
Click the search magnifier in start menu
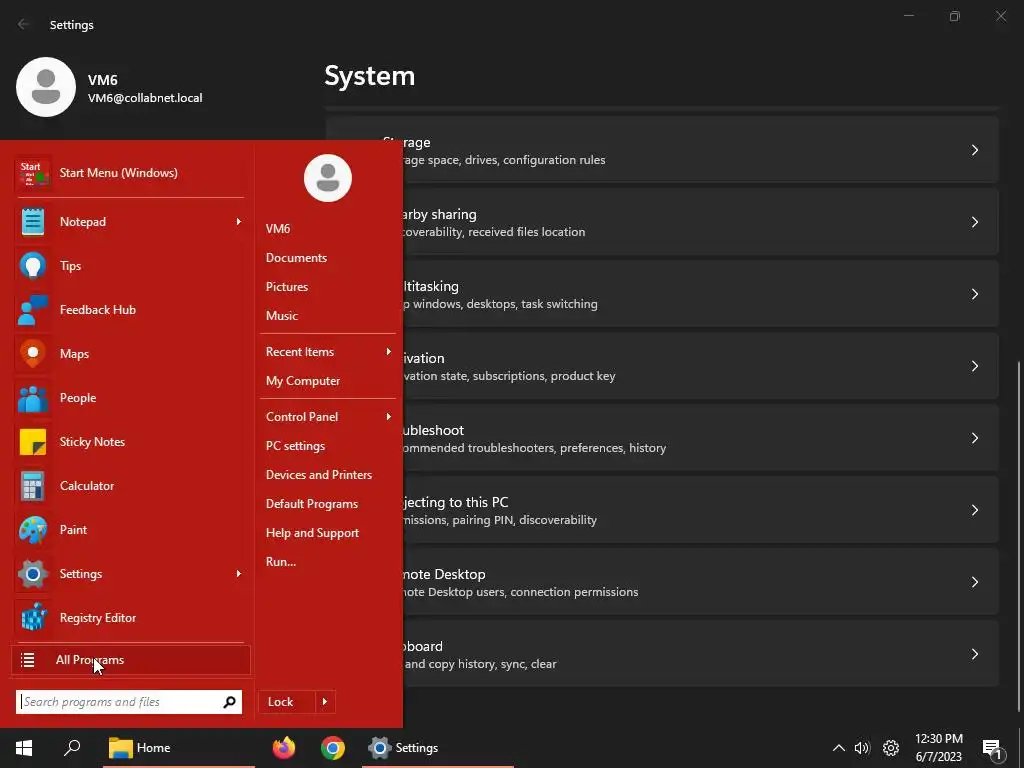(x=229, y=702)
